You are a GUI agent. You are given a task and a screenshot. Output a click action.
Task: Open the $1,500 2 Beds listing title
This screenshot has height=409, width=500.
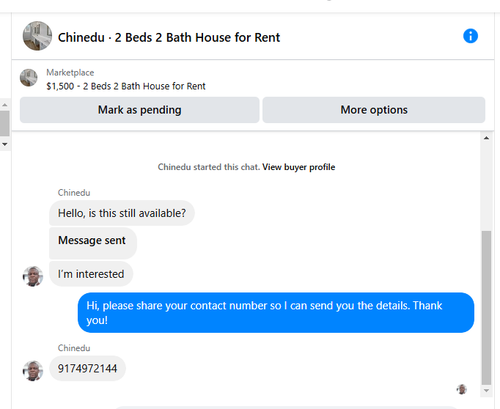pyautogui.click(x=126, y=86)
